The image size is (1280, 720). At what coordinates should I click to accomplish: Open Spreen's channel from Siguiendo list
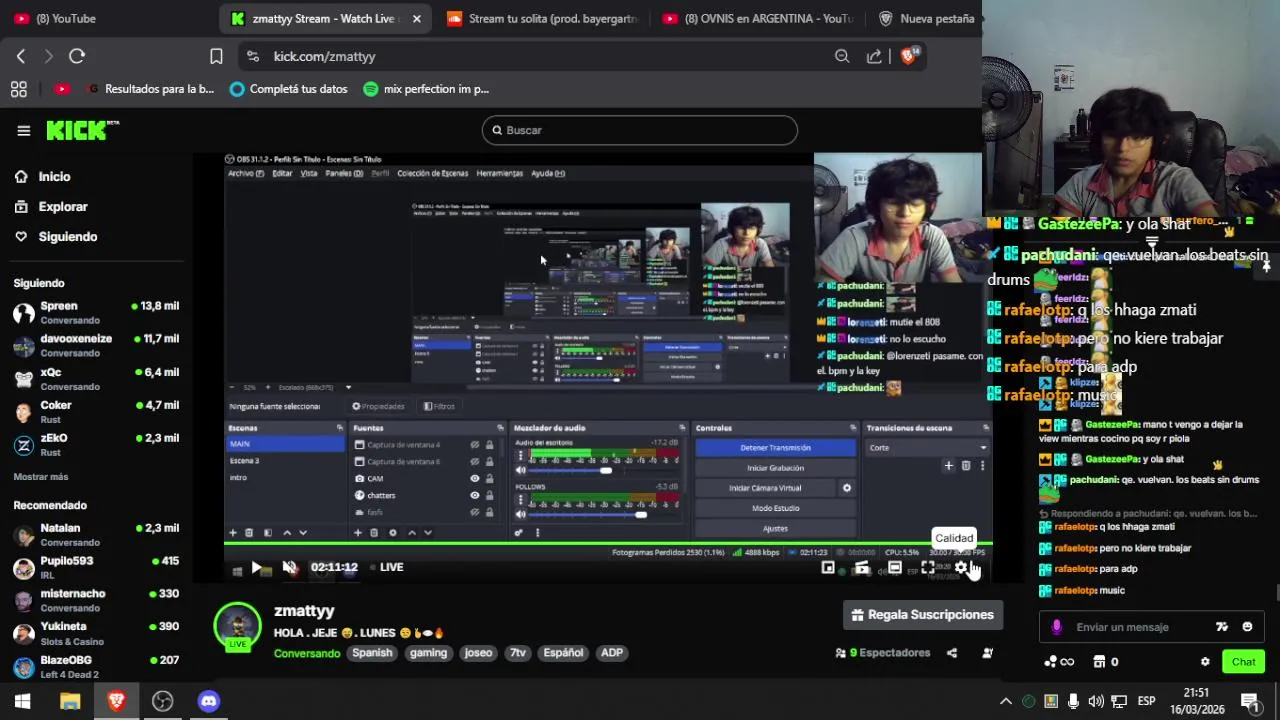point(96,312)
